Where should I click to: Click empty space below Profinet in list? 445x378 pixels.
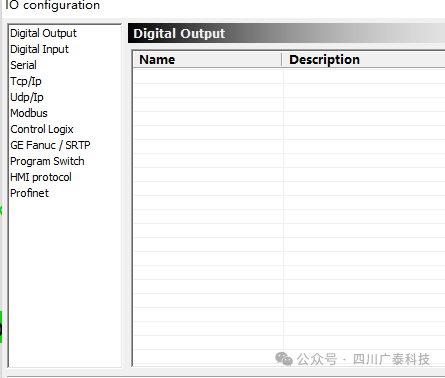65,283
